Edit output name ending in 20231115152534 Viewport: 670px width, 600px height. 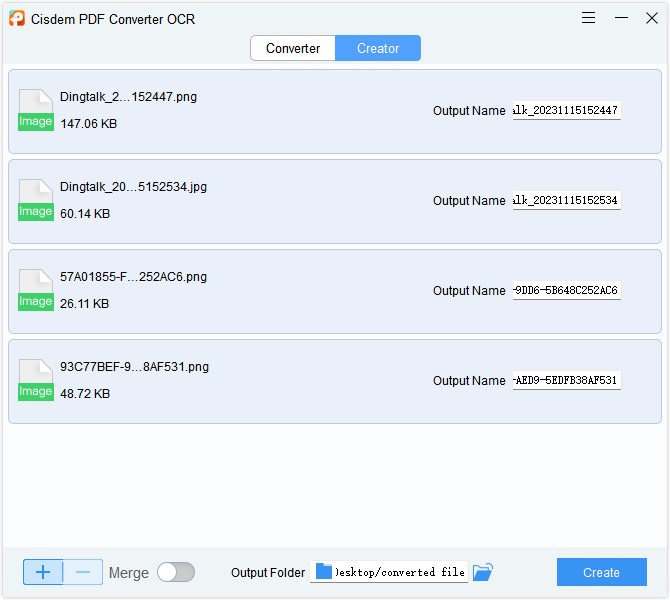[567, 200]
